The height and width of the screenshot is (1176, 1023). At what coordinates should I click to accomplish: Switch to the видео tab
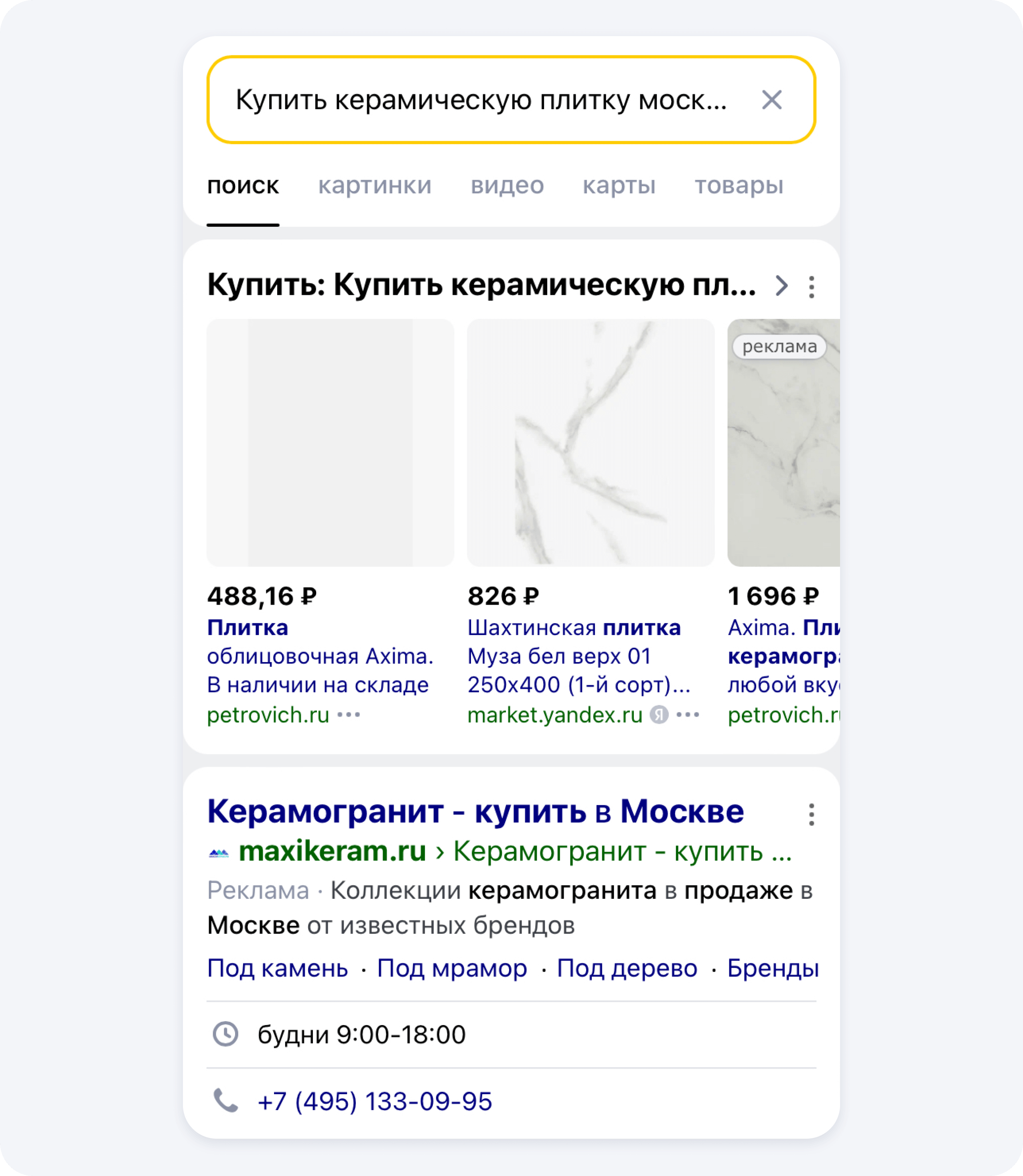[507, 185]
